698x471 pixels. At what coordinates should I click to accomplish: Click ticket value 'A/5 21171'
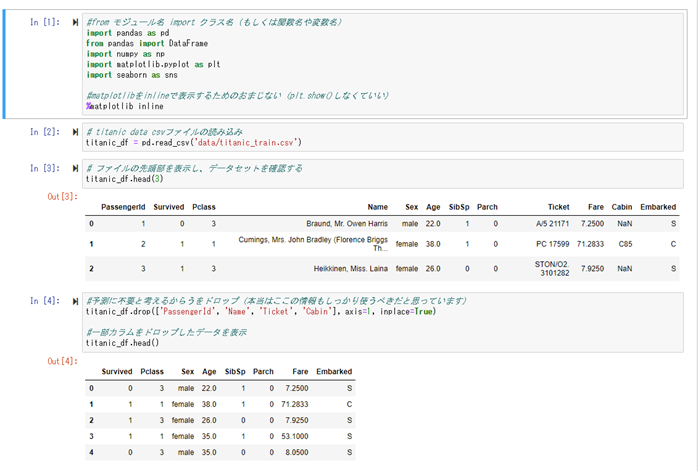[x=552, y=223]
